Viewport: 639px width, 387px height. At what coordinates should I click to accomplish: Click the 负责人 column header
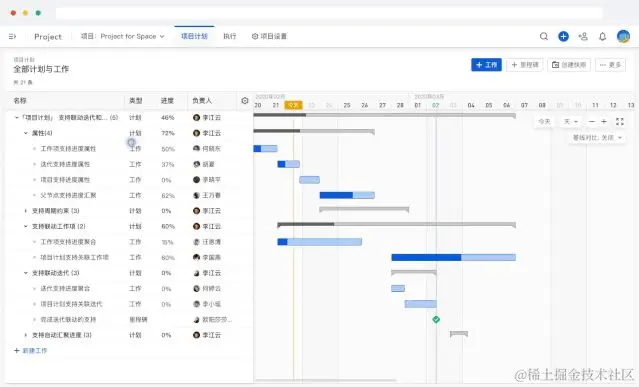click(202, 101)
